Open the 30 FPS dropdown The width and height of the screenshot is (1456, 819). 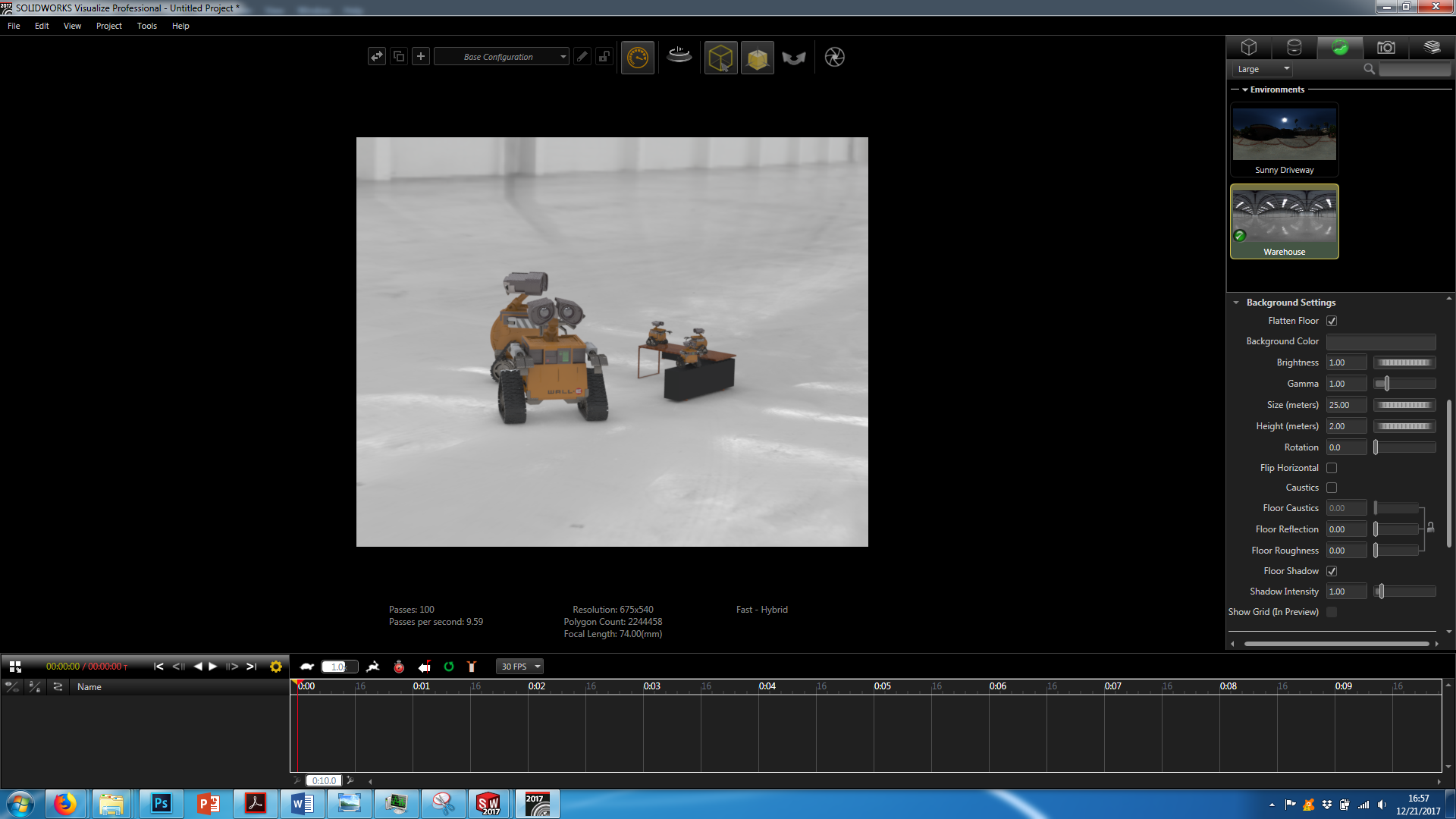click(520, 667)
